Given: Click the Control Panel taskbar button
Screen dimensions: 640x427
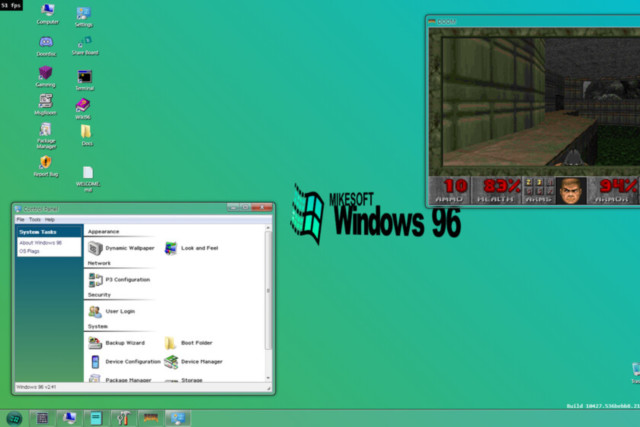Looking at the screenshot, I should pos(178,418).
